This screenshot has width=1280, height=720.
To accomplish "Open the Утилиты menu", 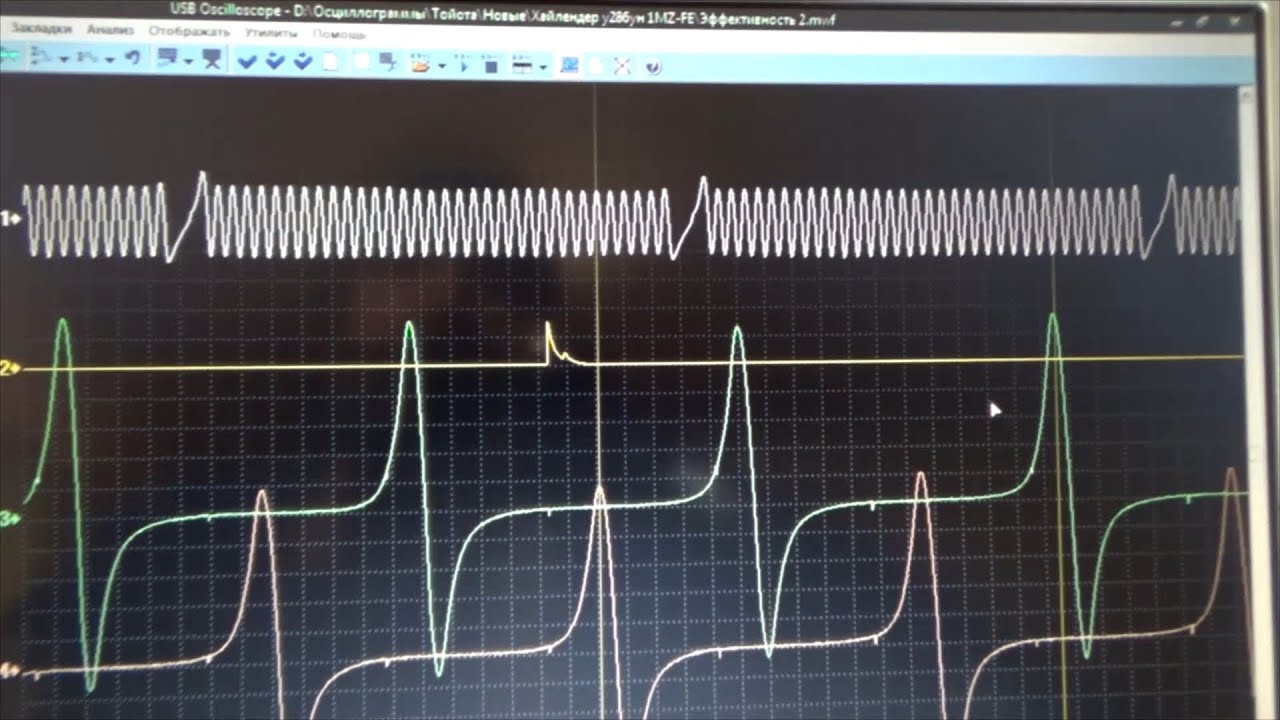I will pyautogui.click(x=271, y=32).
